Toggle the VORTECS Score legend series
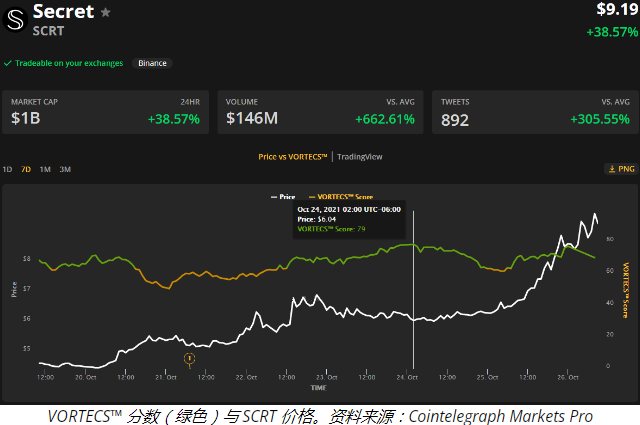The width and height of the screenshot is (640, 425). pyautogui.click(x=341, y=197)
